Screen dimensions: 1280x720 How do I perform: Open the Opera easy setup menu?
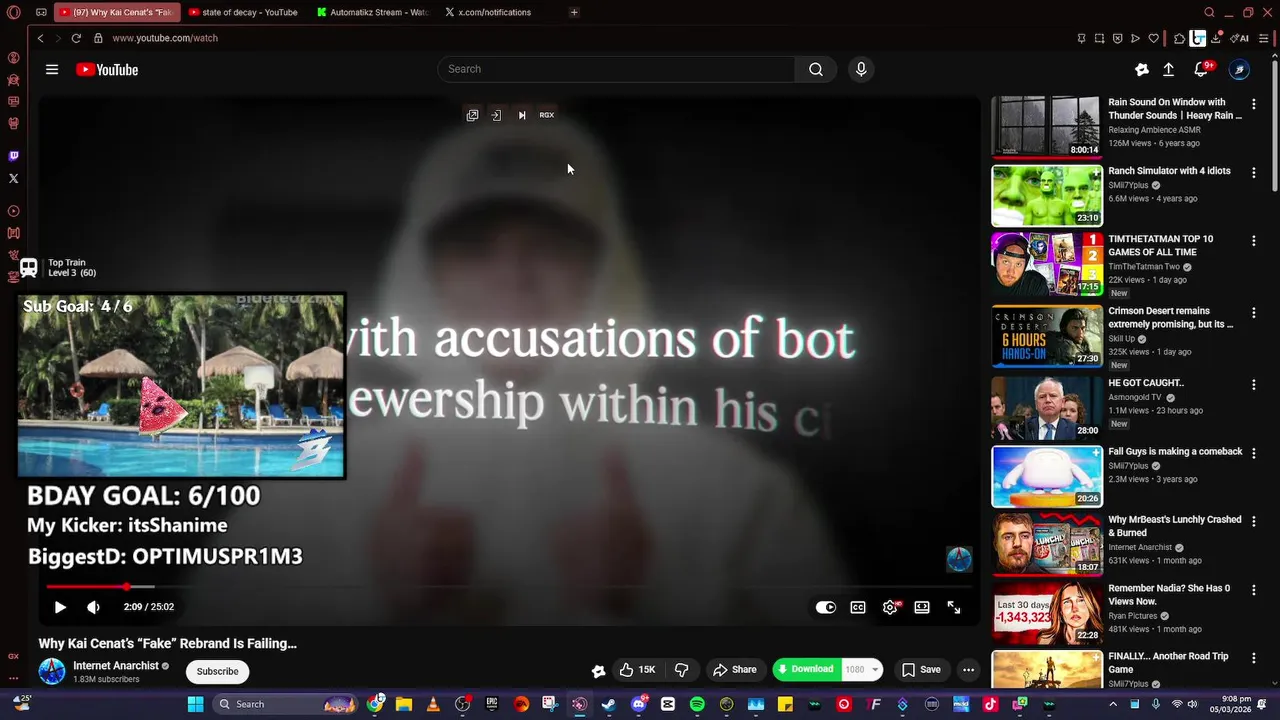1264,39
